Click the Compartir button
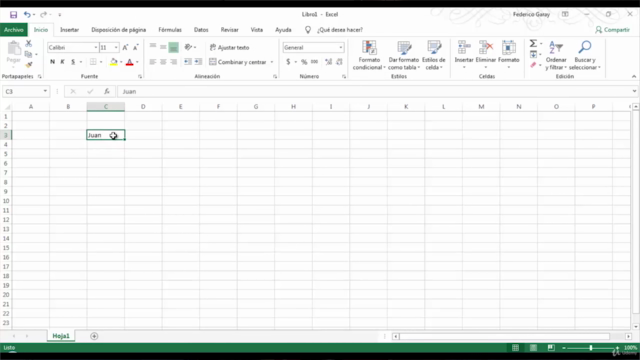The height and width of the screenshot is (360, 640). click(x=612, y=30)
